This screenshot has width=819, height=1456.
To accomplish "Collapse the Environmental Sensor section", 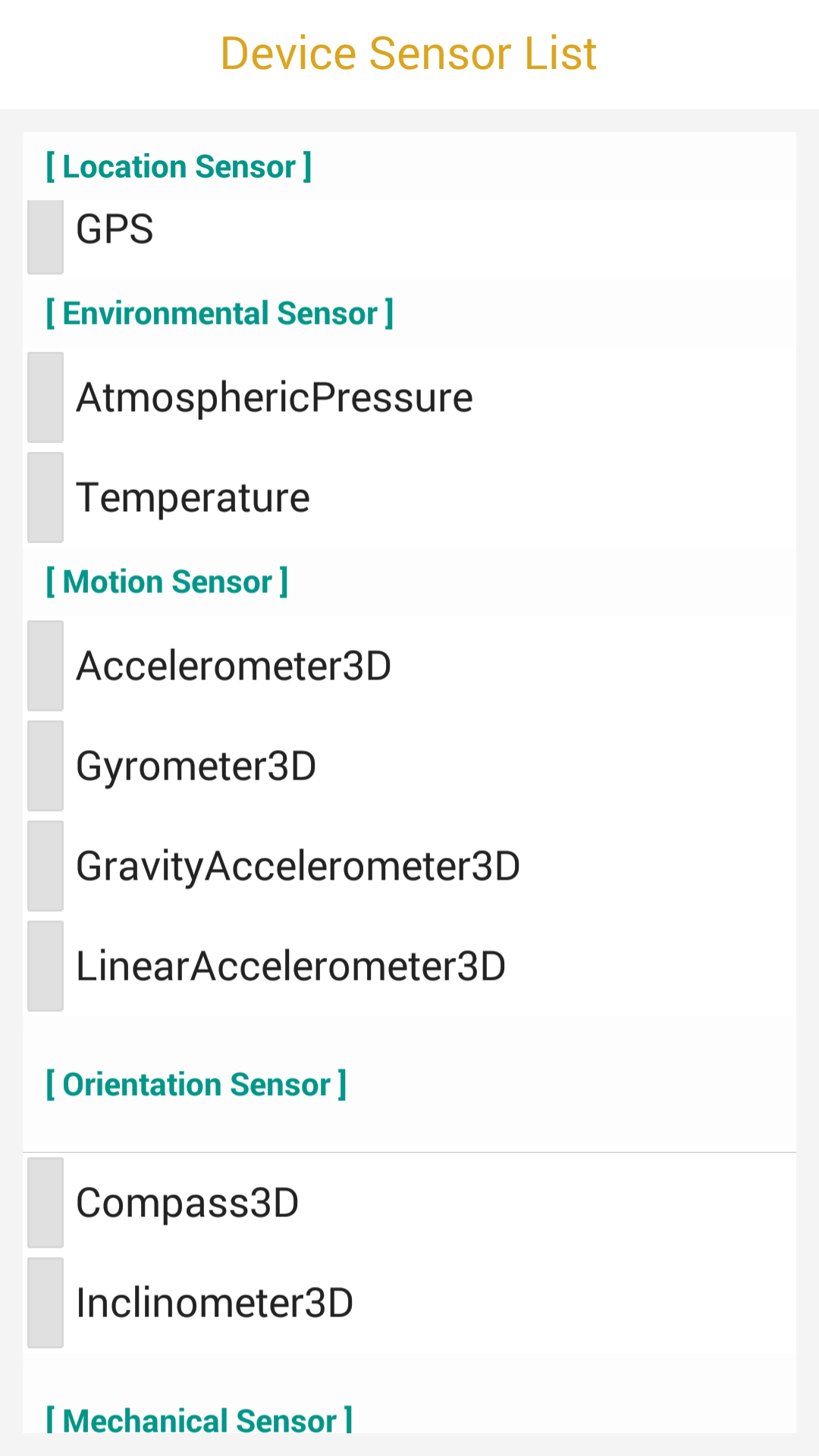I will [x=220, y=313].
